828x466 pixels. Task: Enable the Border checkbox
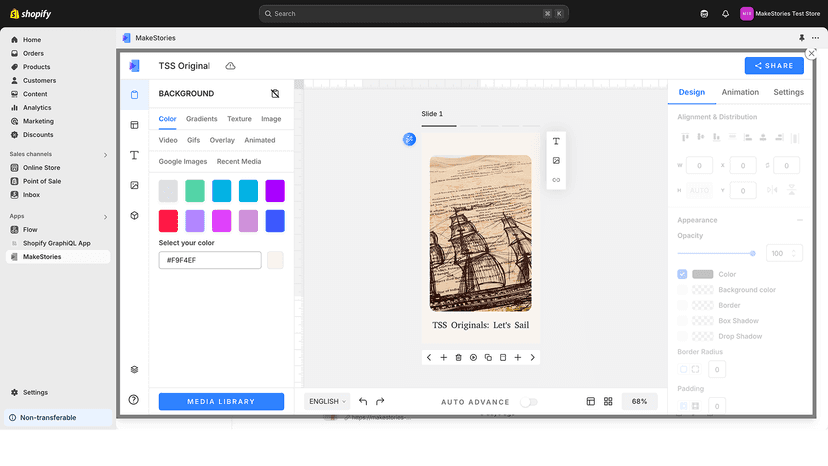[682, 305]
